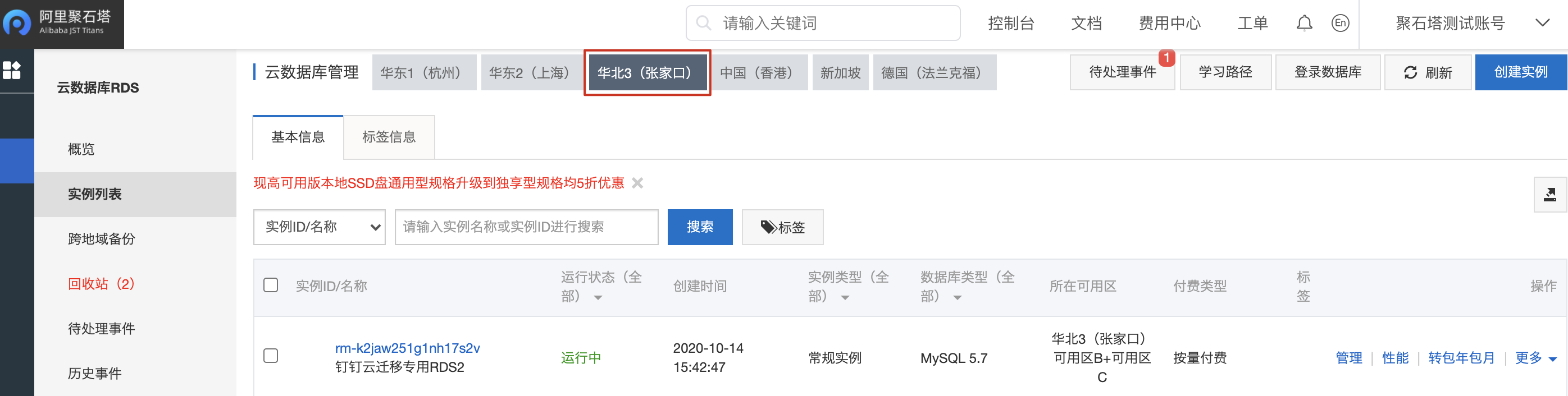Screen dimensions: 1568x396
Task: Open the 实例ID/名称 search type dropdown
Action: (319, 227)
